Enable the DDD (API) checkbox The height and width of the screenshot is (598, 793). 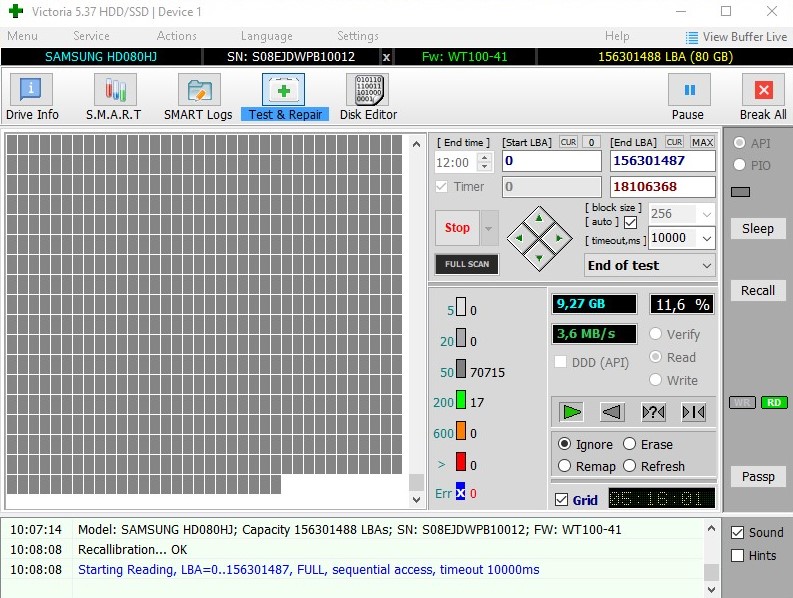coord(561,362)
